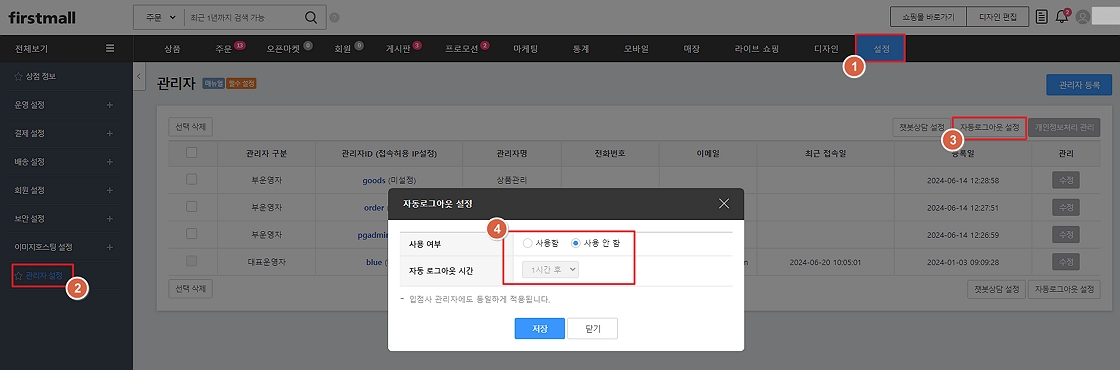1120x370 pixels.
Task: Click the 닫기 button in the dialog
Action: point(592,329)
